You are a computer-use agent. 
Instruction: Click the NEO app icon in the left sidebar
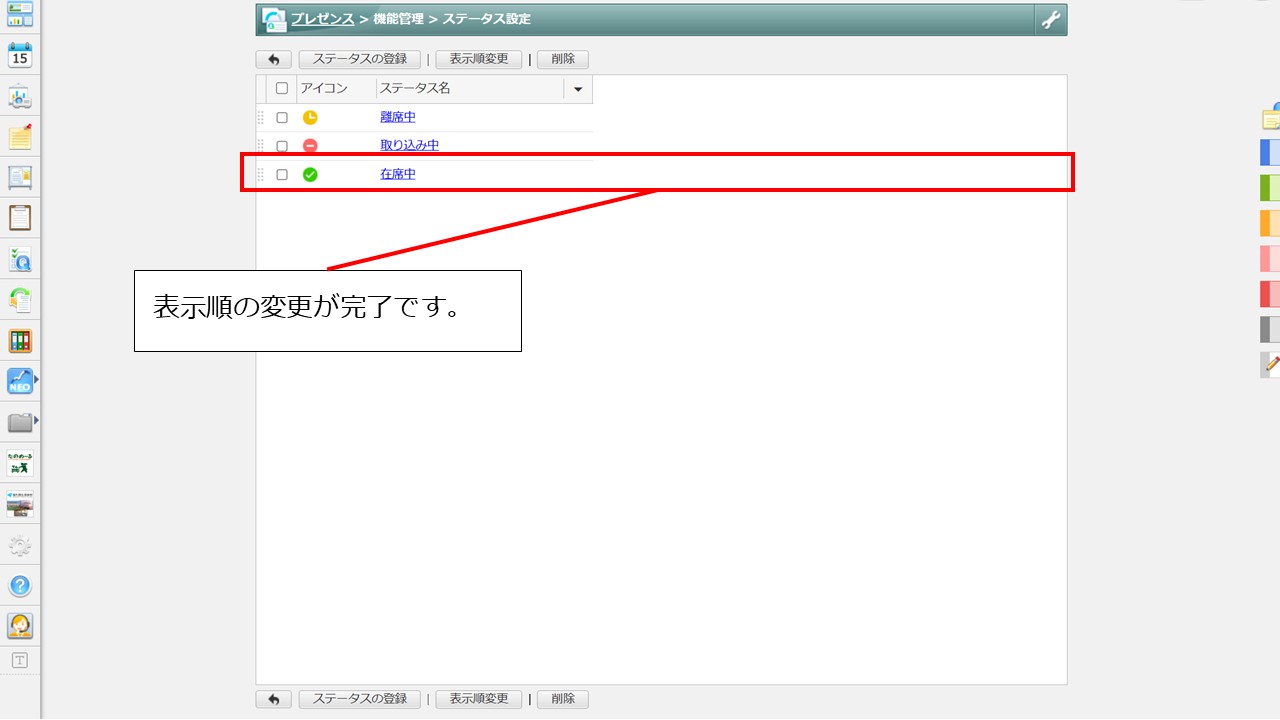[x=20, y=380]
